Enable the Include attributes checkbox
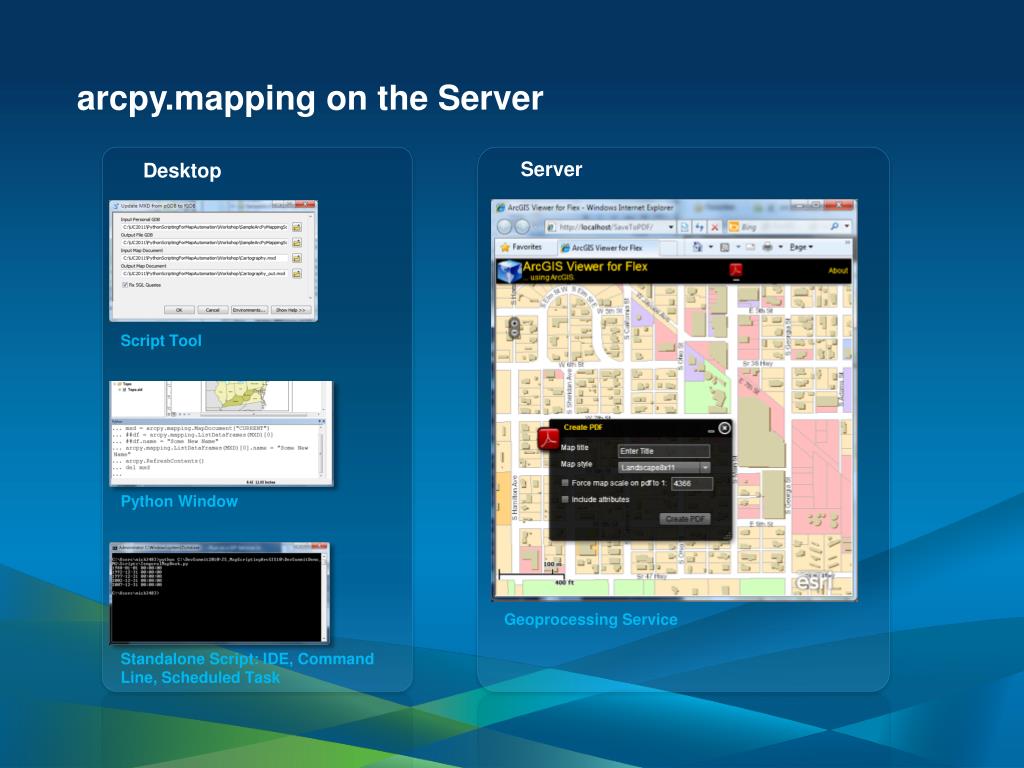Image resolution: width=1024 pixels, height=768 pixels. click(x=565, y=499)
